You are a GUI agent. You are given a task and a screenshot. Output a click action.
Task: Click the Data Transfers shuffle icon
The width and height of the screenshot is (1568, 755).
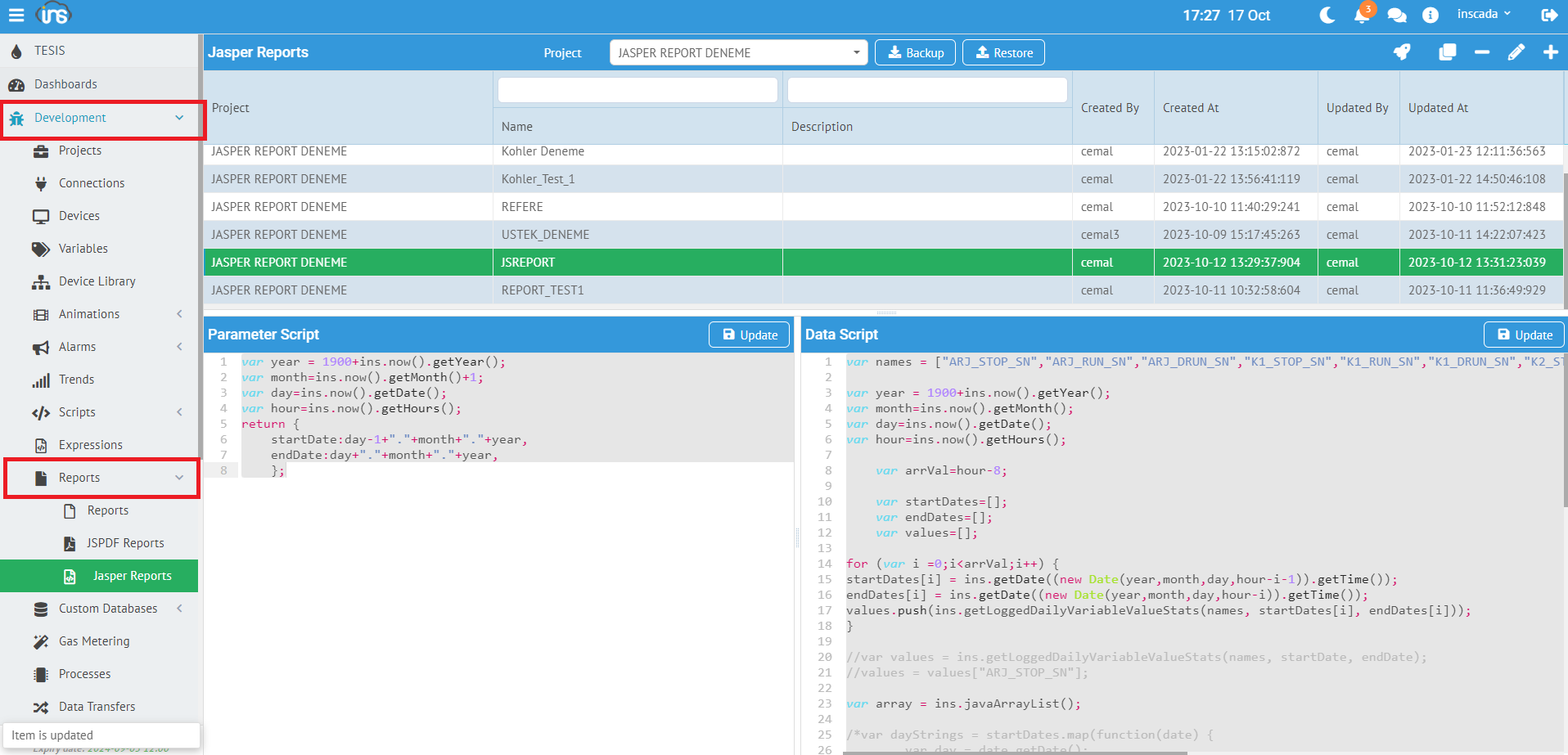click(41, 707)
